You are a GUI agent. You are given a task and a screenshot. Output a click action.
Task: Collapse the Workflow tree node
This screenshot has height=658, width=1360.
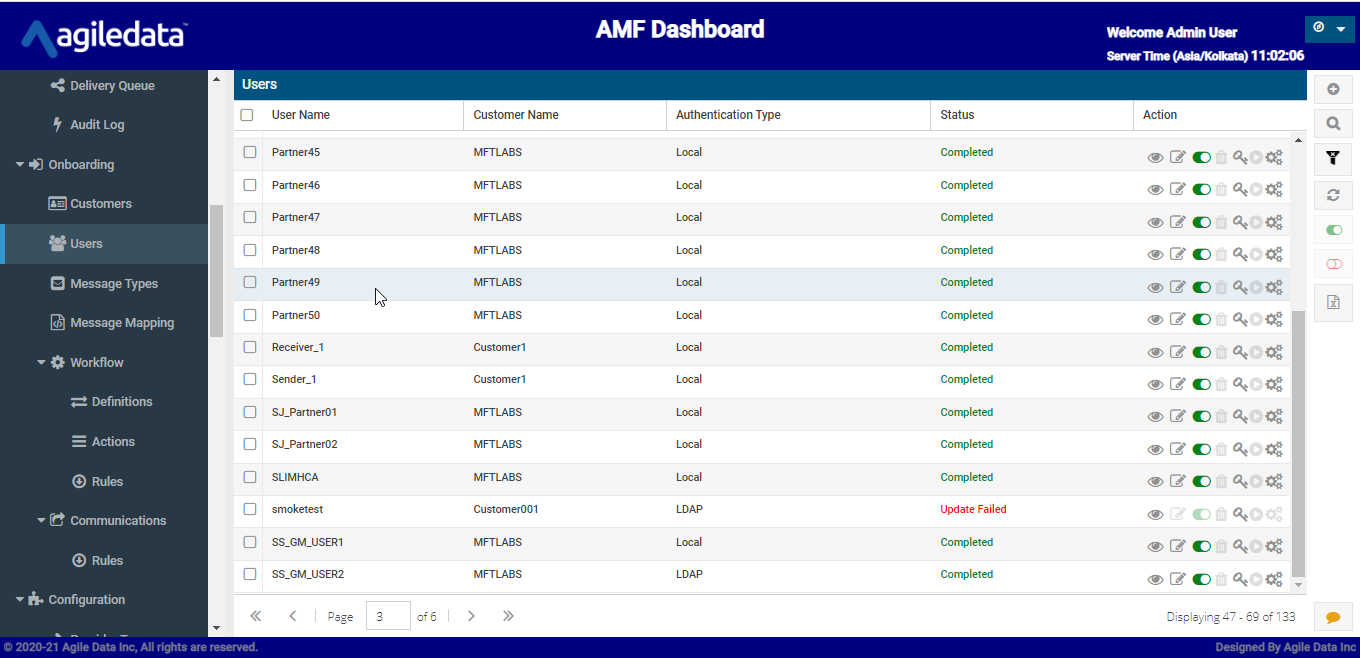pyautogui.click(x=41, y=363)
